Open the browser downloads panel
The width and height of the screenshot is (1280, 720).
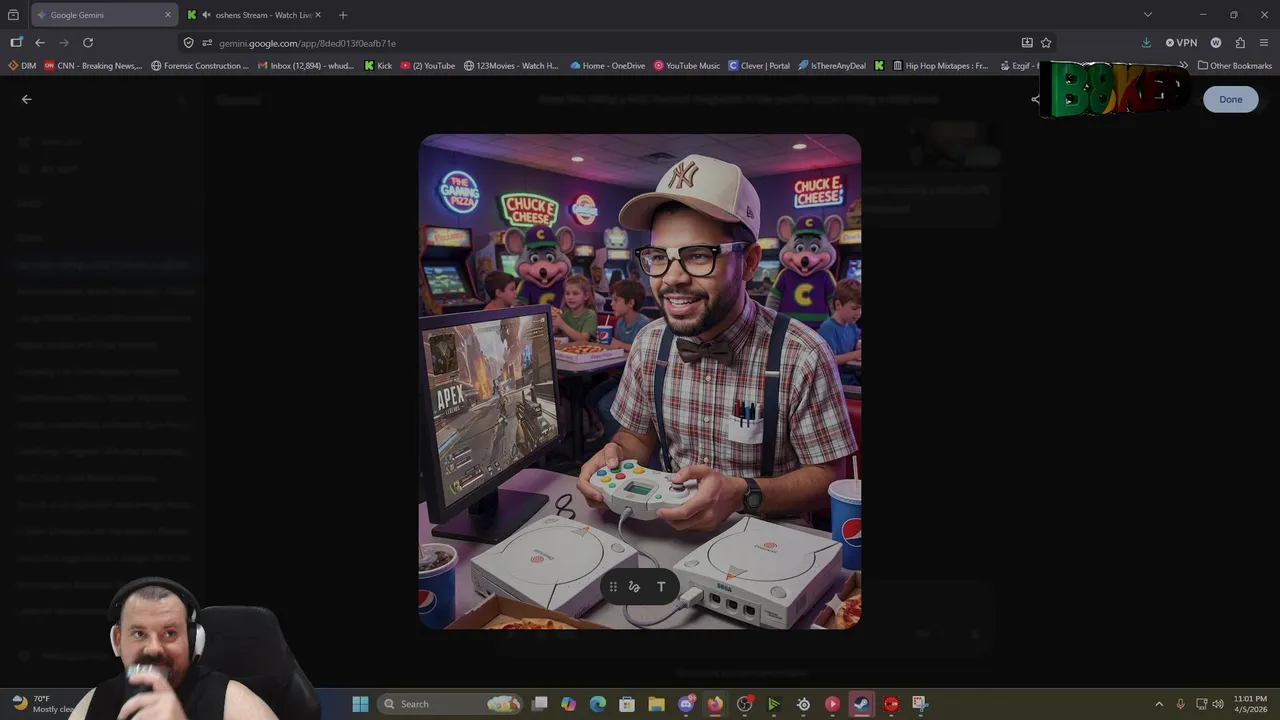[1146, 43]
